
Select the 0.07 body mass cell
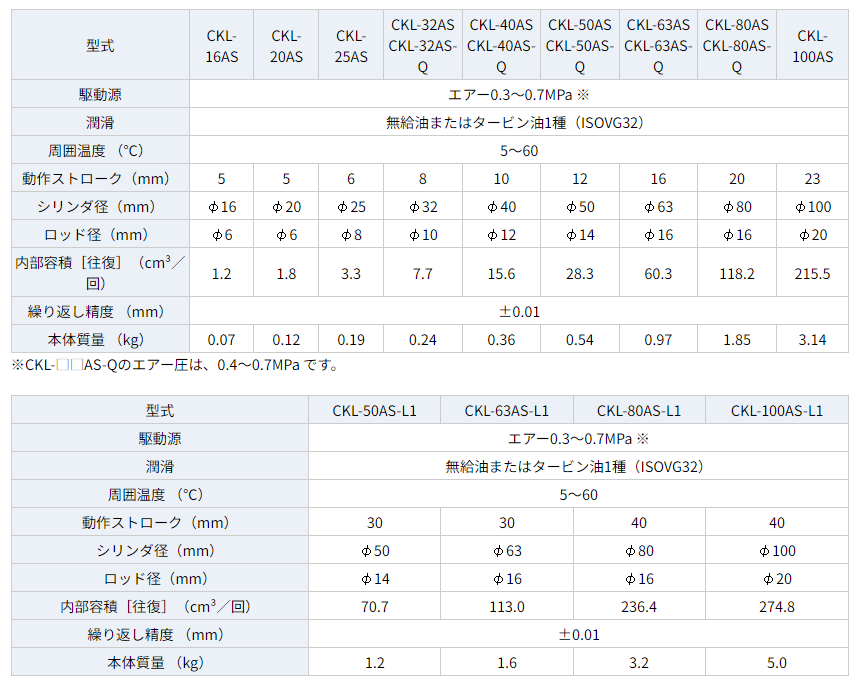pos(221,340)
